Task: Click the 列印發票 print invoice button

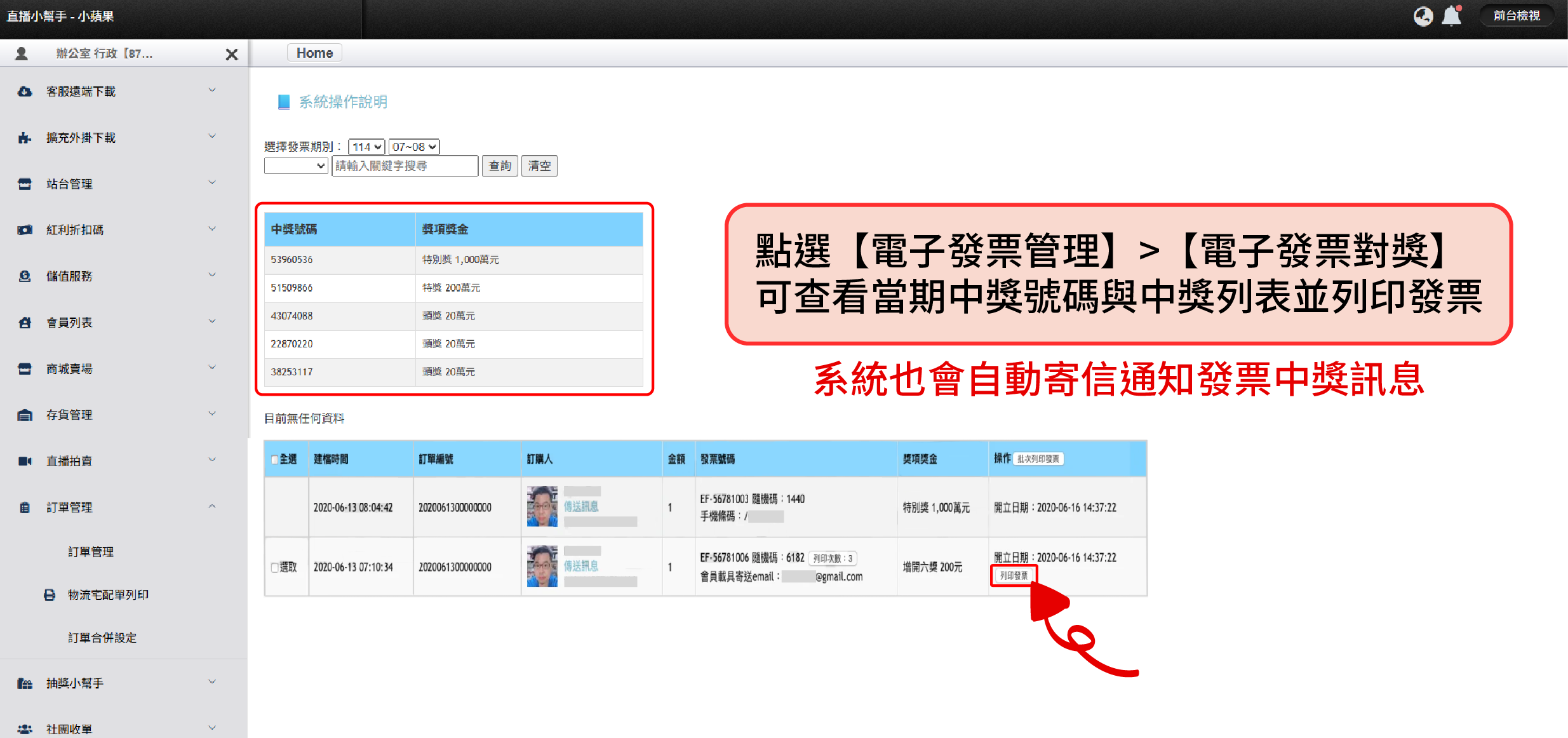Action: point(1014,575)
